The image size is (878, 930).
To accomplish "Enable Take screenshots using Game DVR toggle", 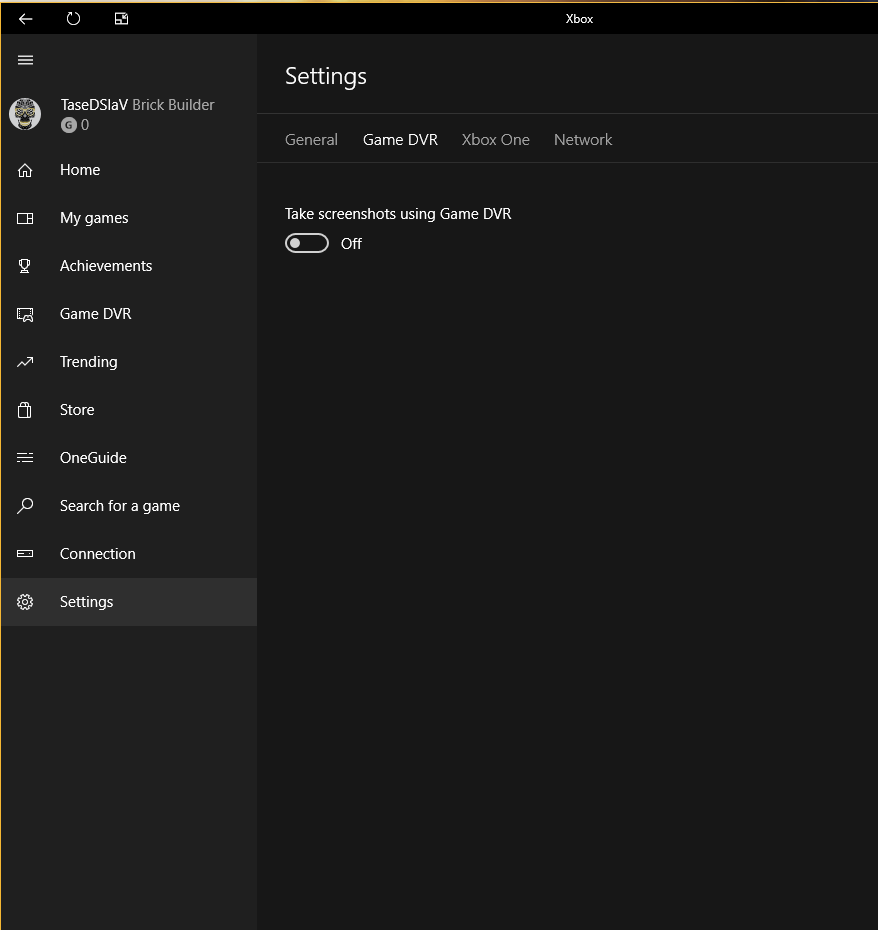I will [x=307, y=243].
